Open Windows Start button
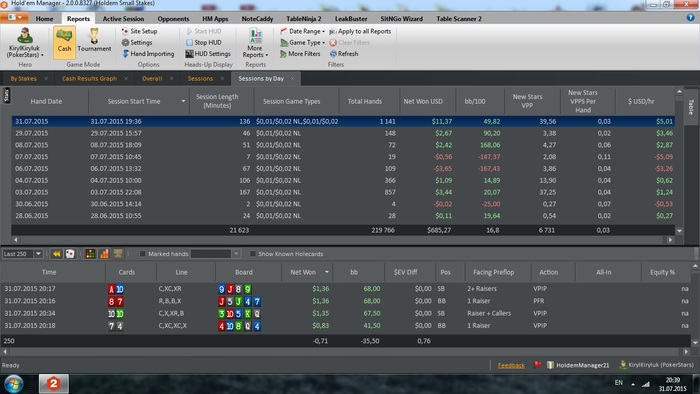Viewport: 700px width, 394px height. (x=13, y=384)
